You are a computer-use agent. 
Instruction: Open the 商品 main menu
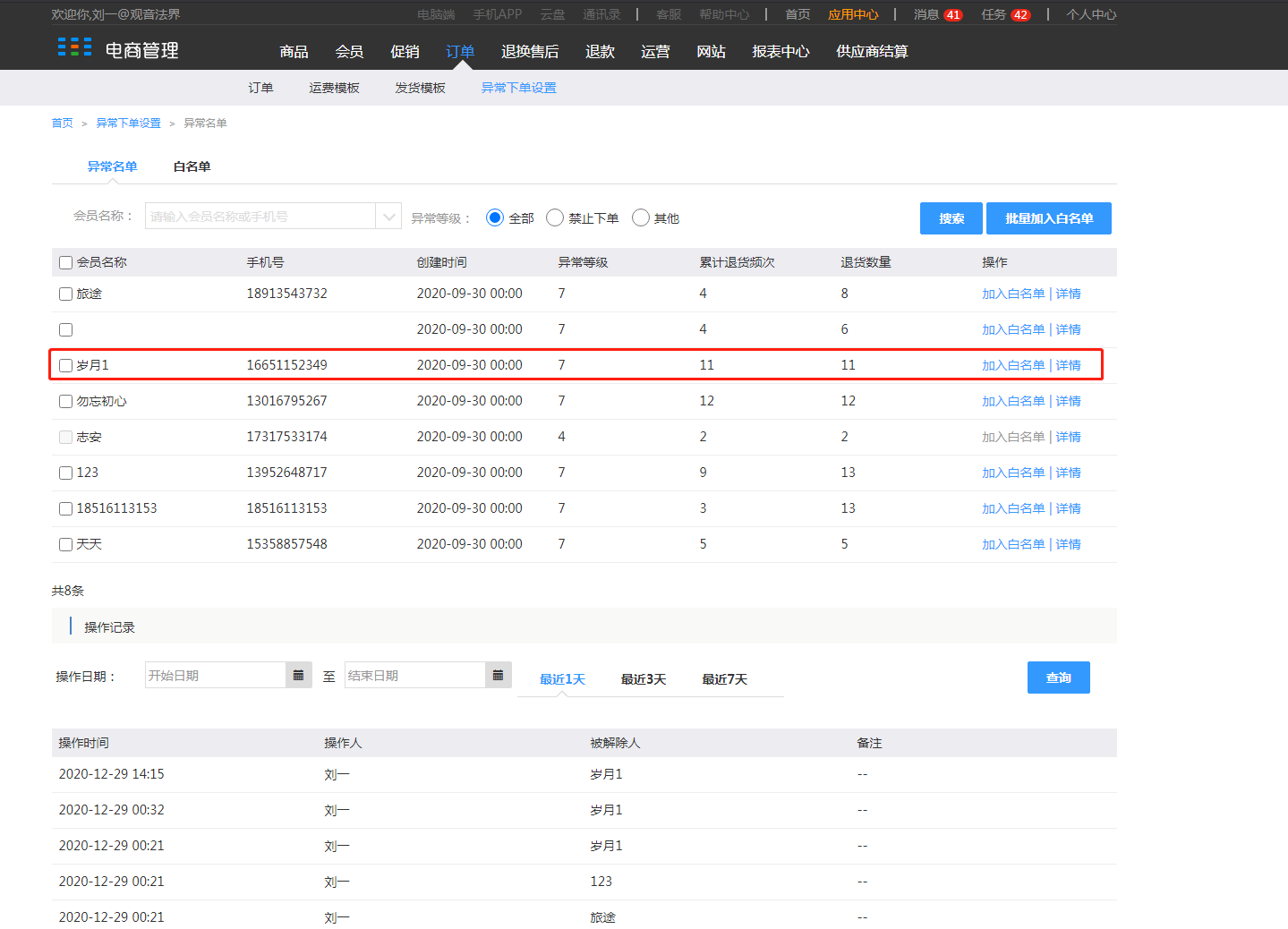[294, 52]
